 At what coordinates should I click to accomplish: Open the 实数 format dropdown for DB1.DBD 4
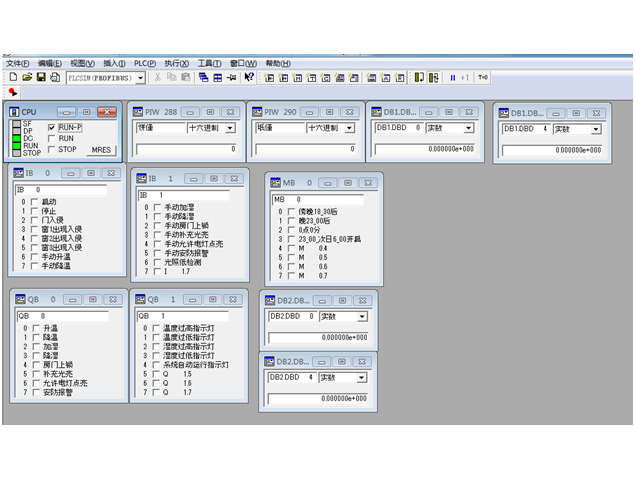click(596, 129)
